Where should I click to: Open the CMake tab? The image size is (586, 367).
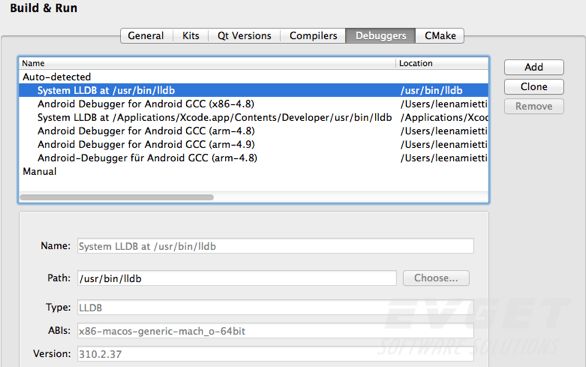440,36
